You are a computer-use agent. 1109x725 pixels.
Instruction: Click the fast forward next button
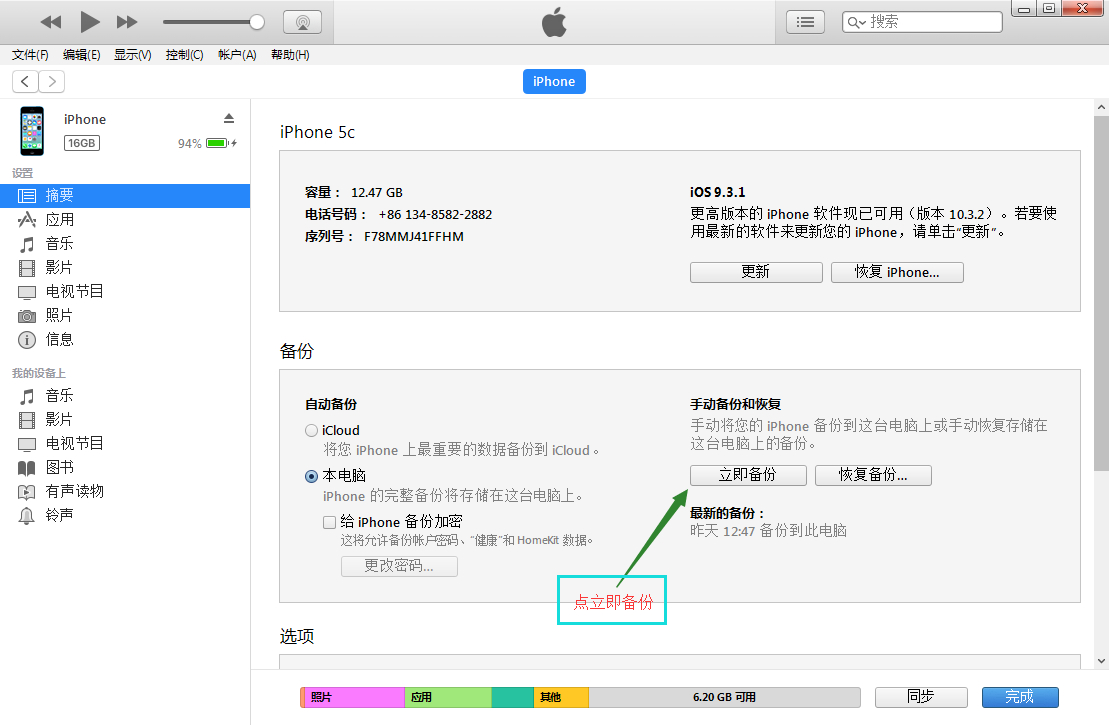(x=127, y=22)
